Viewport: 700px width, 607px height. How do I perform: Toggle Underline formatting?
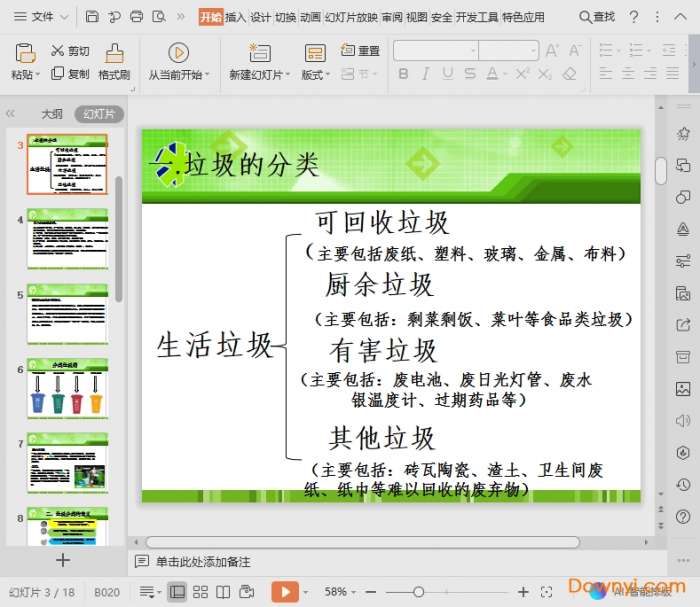448,74
